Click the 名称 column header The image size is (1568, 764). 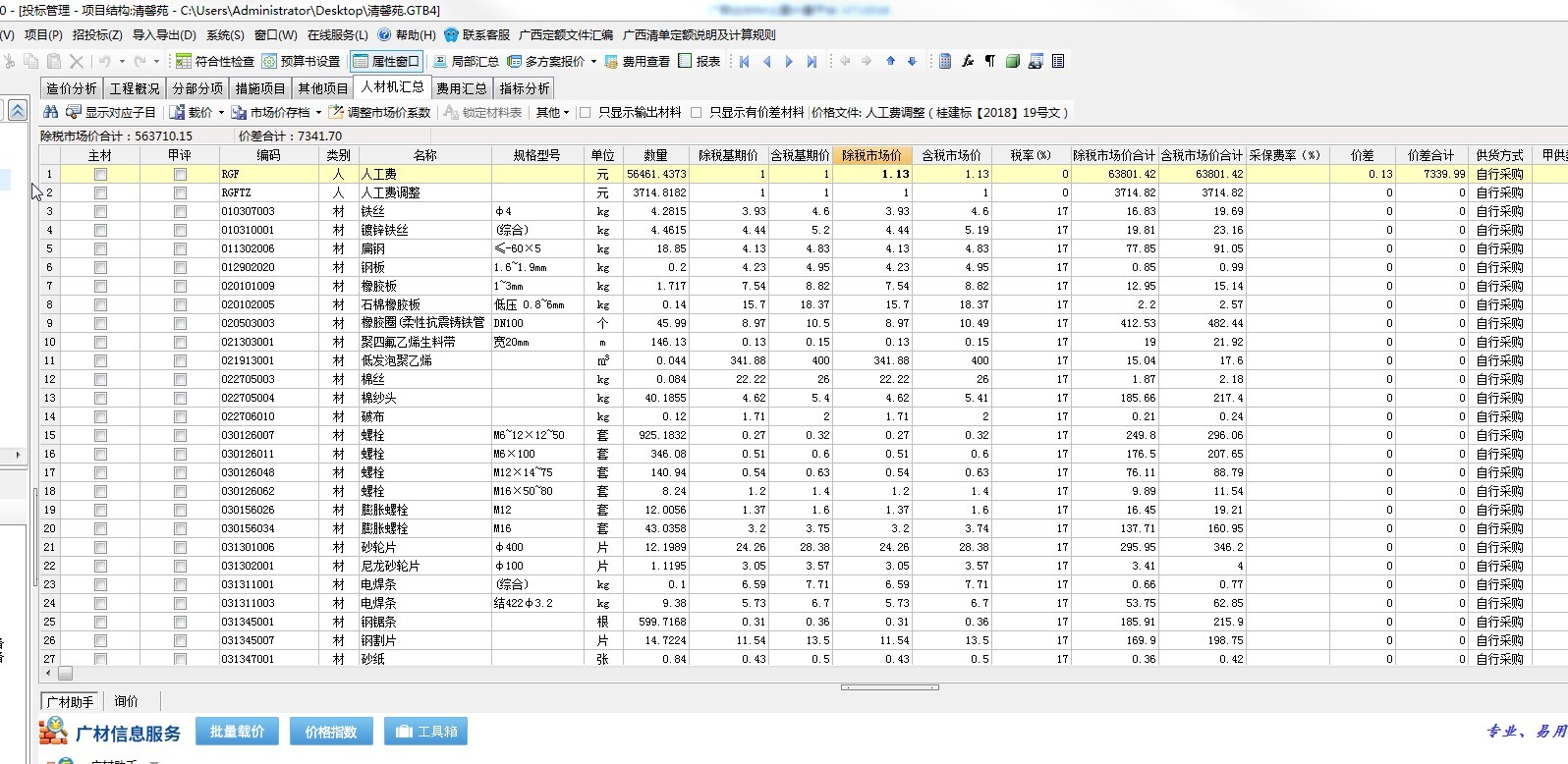(x=425, y=155)
